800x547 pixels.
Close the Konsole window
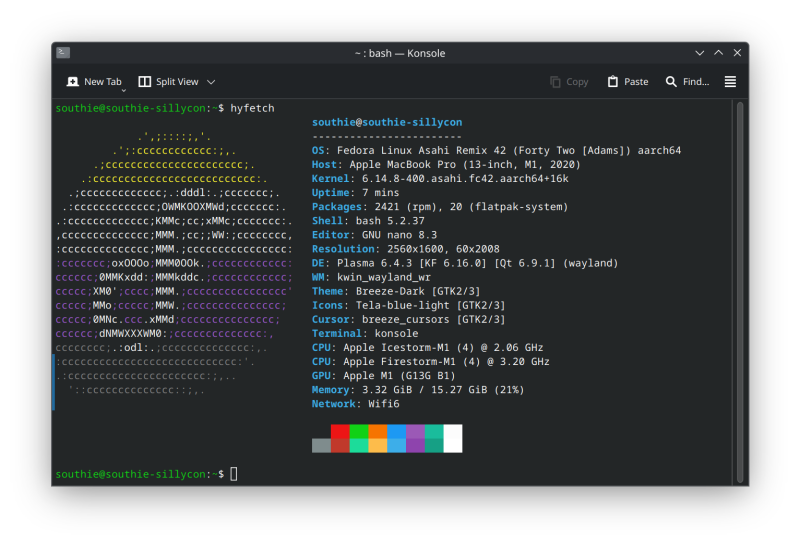(737, 53)
